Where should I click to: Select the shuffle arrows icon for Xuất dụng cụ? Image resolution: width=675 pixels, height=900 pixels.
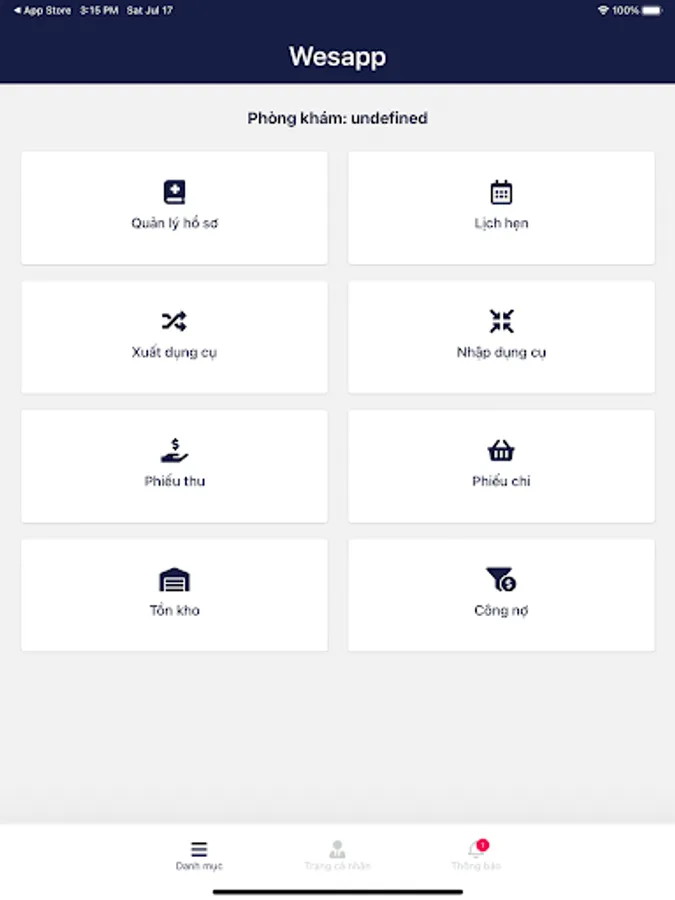click(x=174, y=321)
